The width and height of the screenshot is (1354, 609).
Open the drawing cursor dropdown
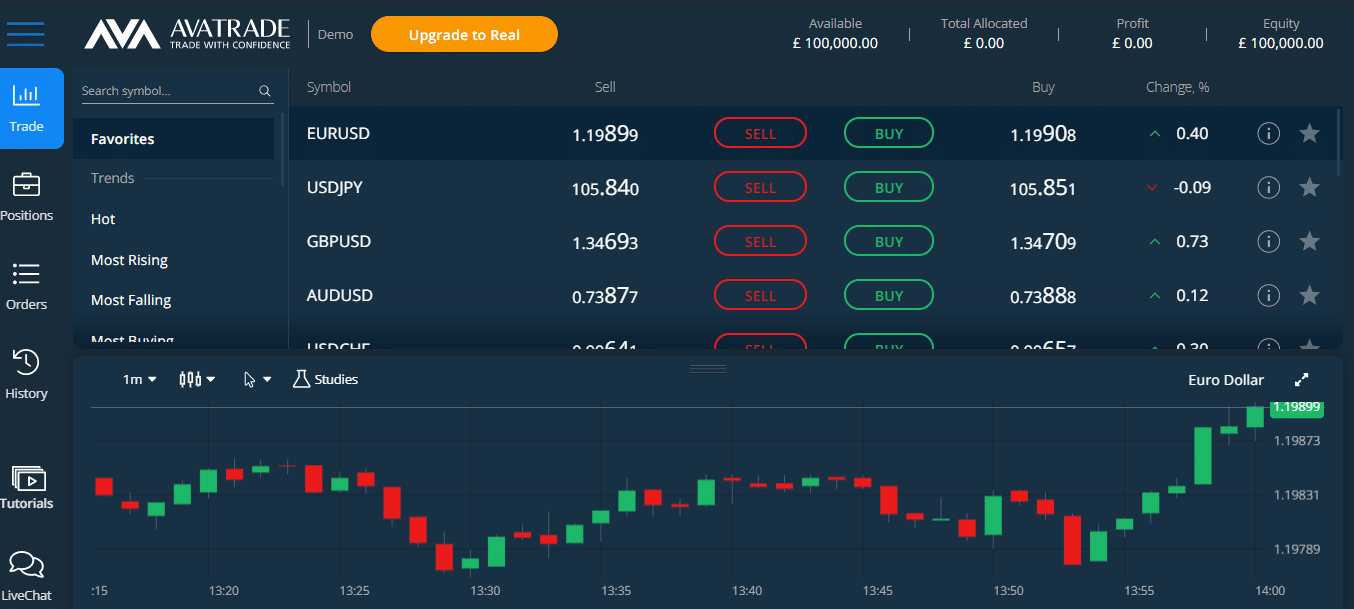click(x=257, y=379)
